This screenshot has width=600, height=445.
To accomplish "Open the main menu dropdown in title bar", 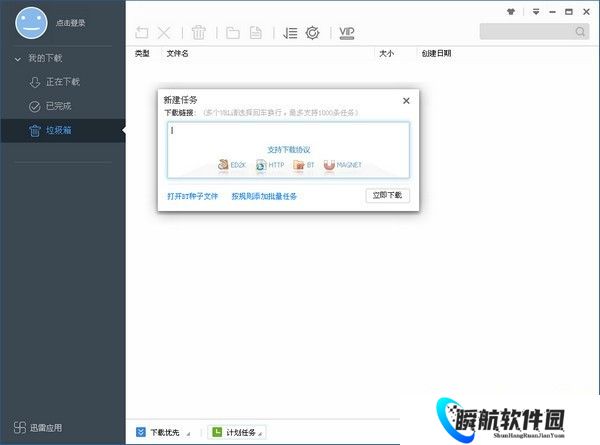I will (x=536, y=12).
